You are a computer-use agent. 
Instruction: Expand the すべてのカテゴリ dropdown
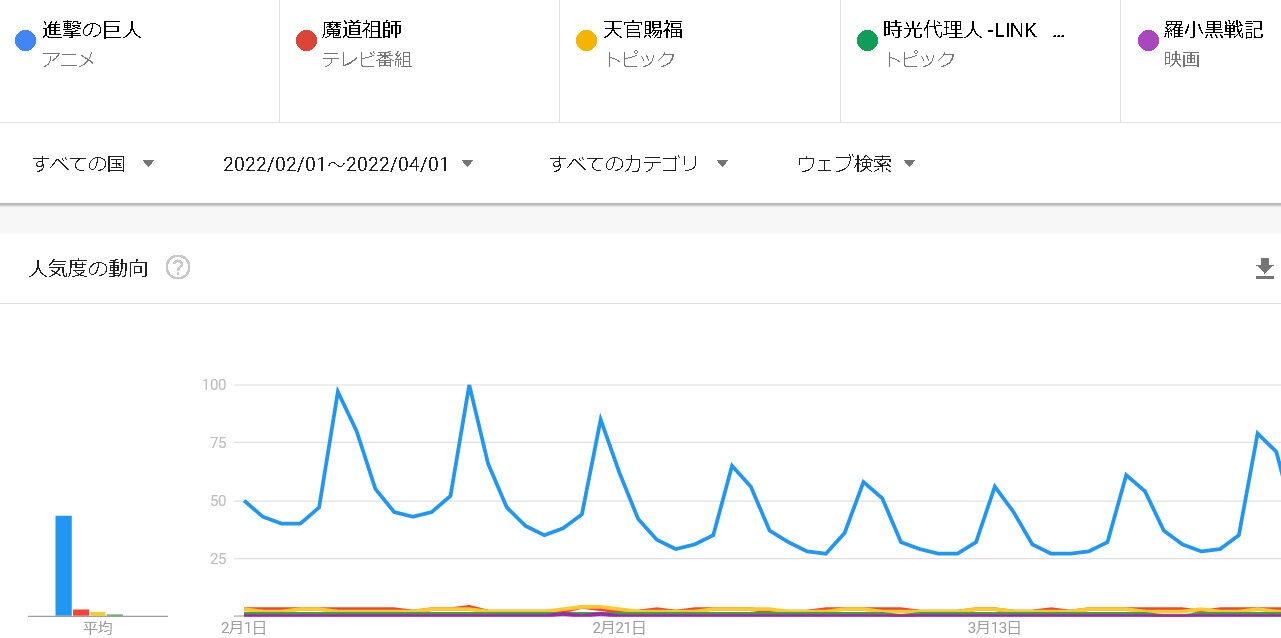(x=638, y=164)
